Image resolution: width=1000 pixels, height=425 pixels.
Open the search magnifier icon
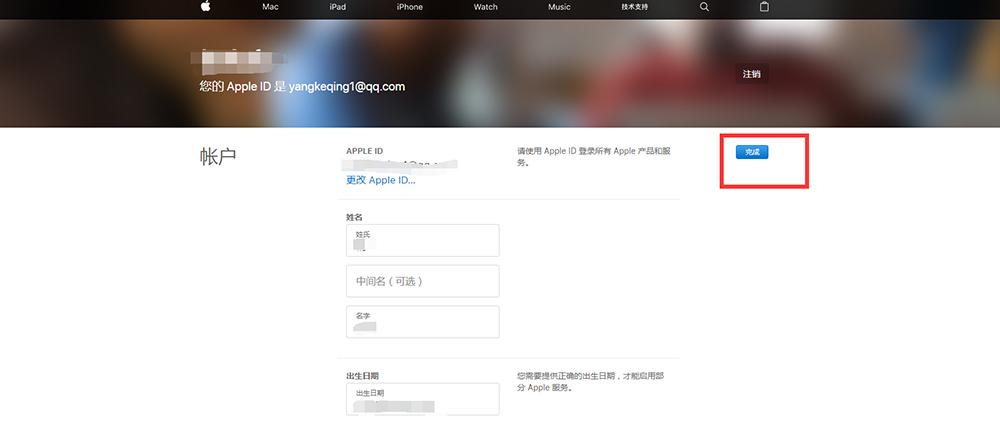(704, 7)
